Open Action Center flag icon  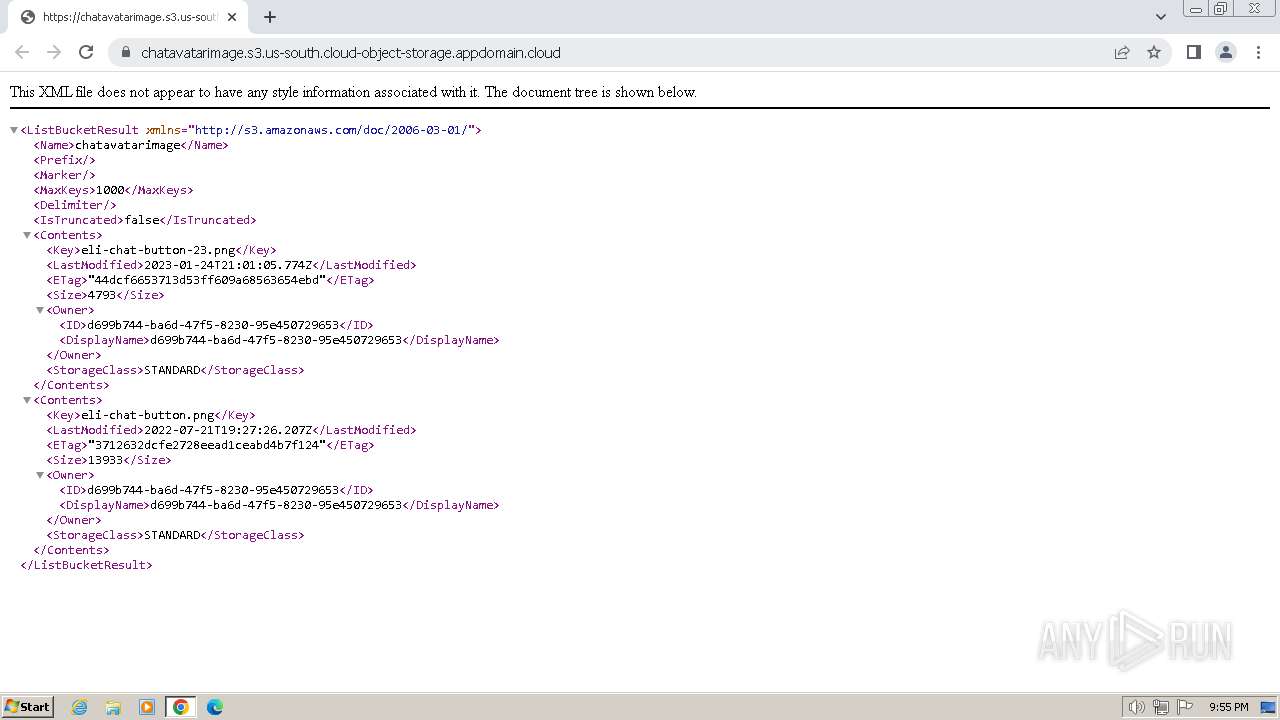coord(1186,707)
